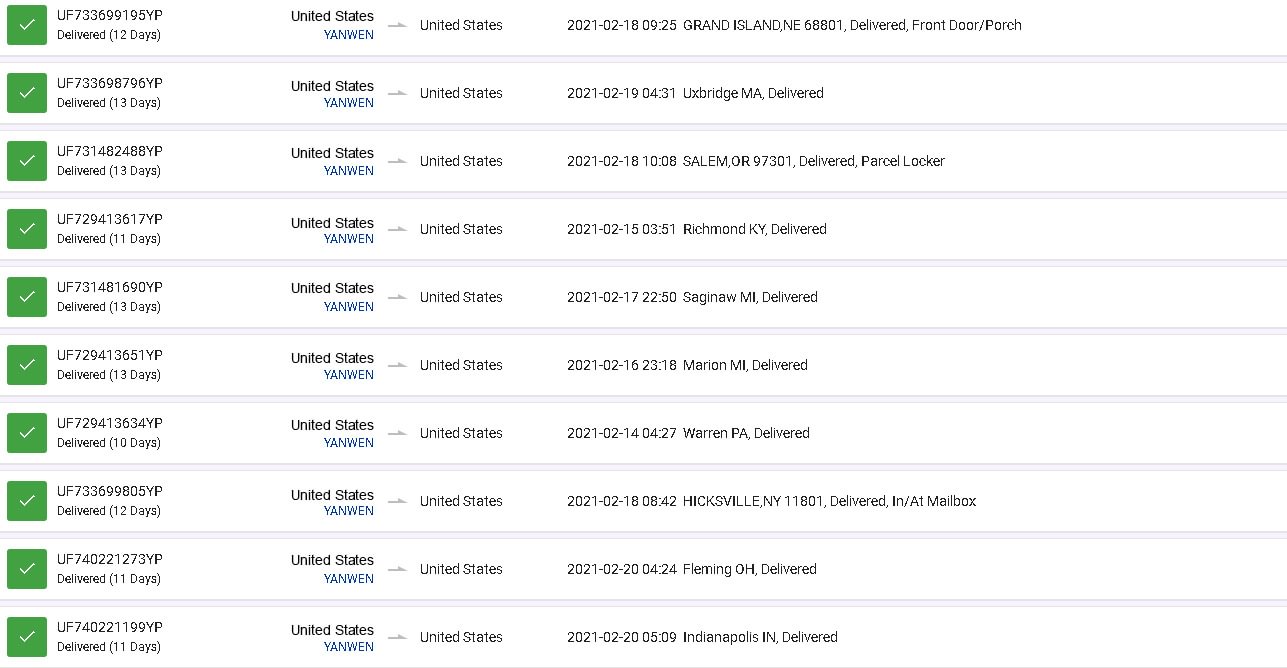Click the green status icon for UF729413617YP
This screenshot has width=1287, height=668.
coord(27,229)
